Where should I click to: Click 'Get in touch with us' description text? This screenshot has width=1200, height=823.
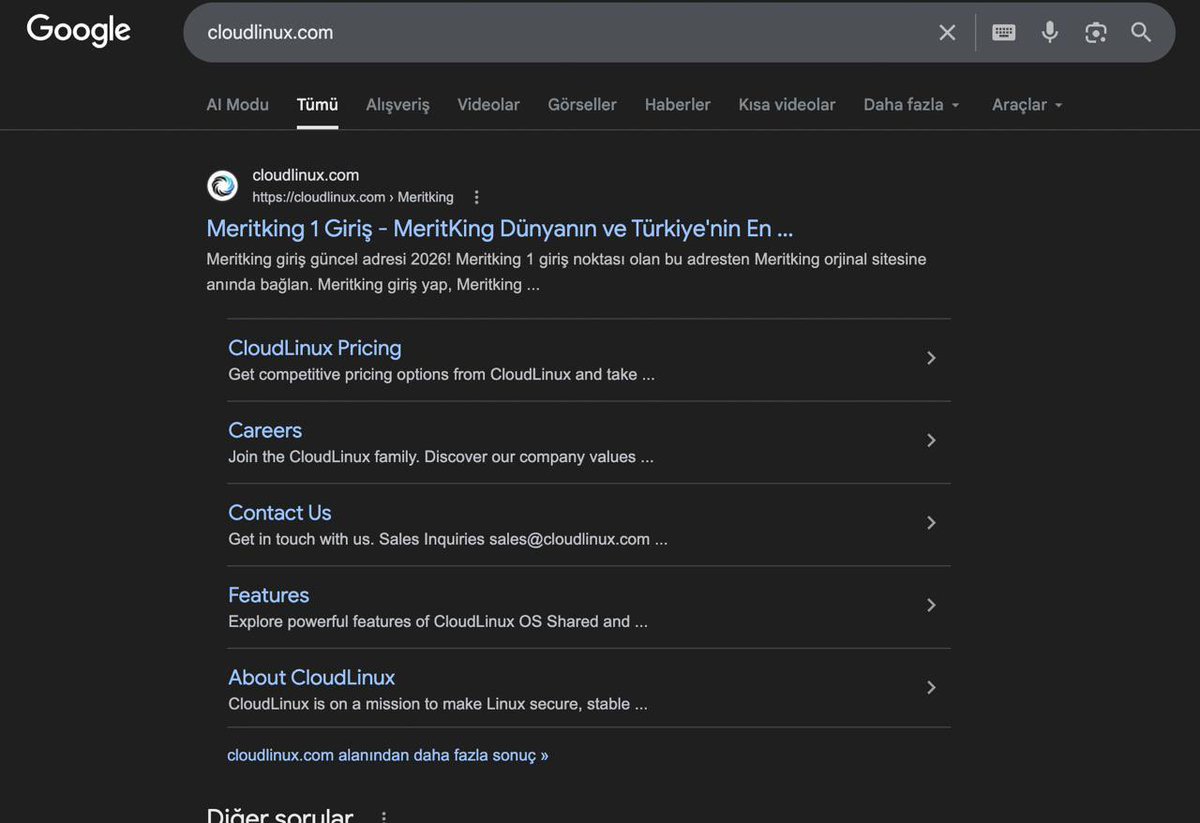[448, 539]
